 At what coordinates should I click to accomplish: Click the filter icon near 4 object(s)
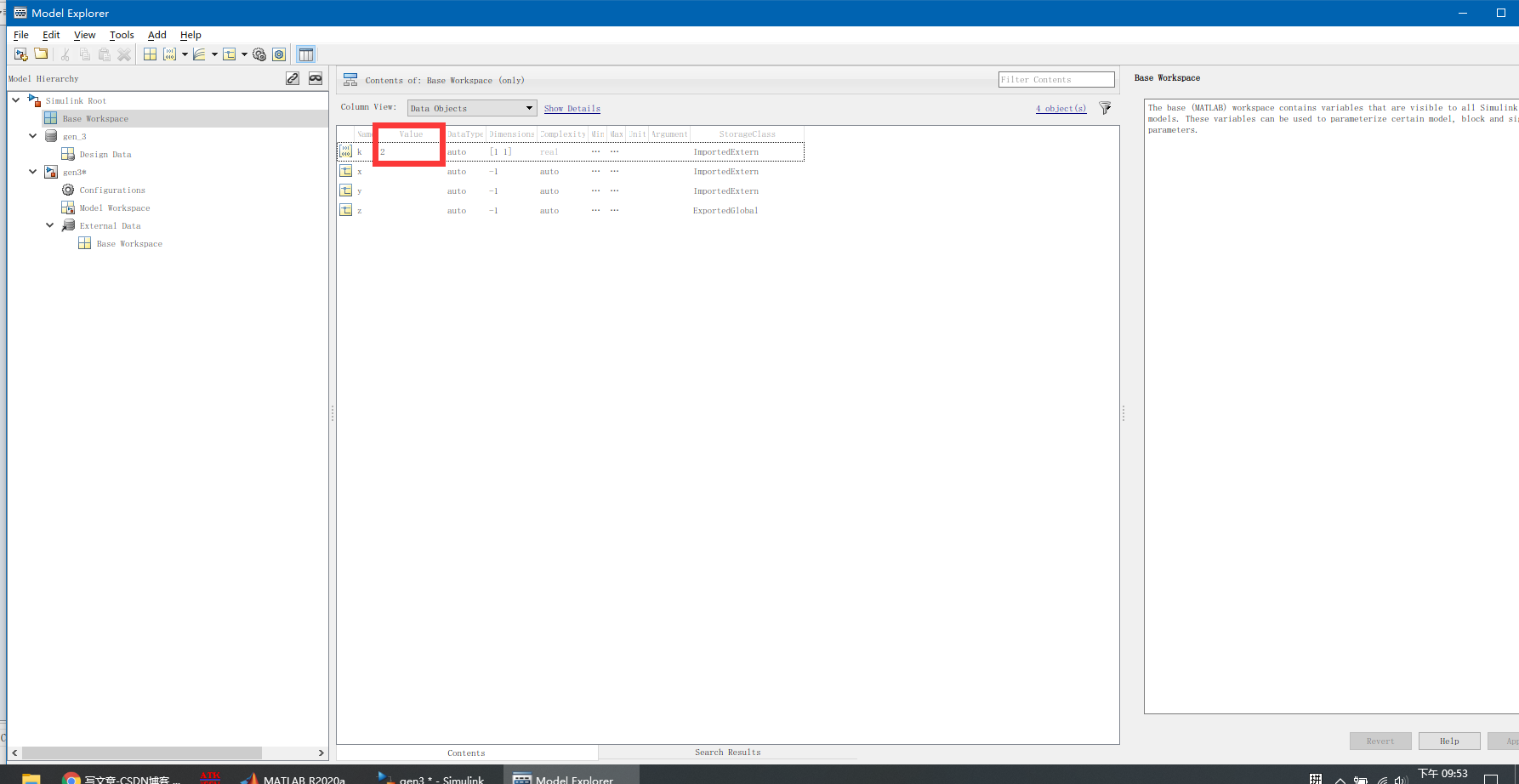click(1105, 108)
